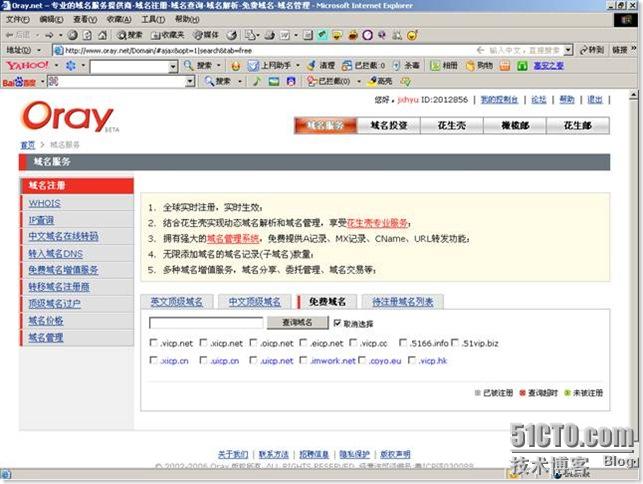Click the Baidu toolbar 已拦截(0) icon

[x=312, y=81]
